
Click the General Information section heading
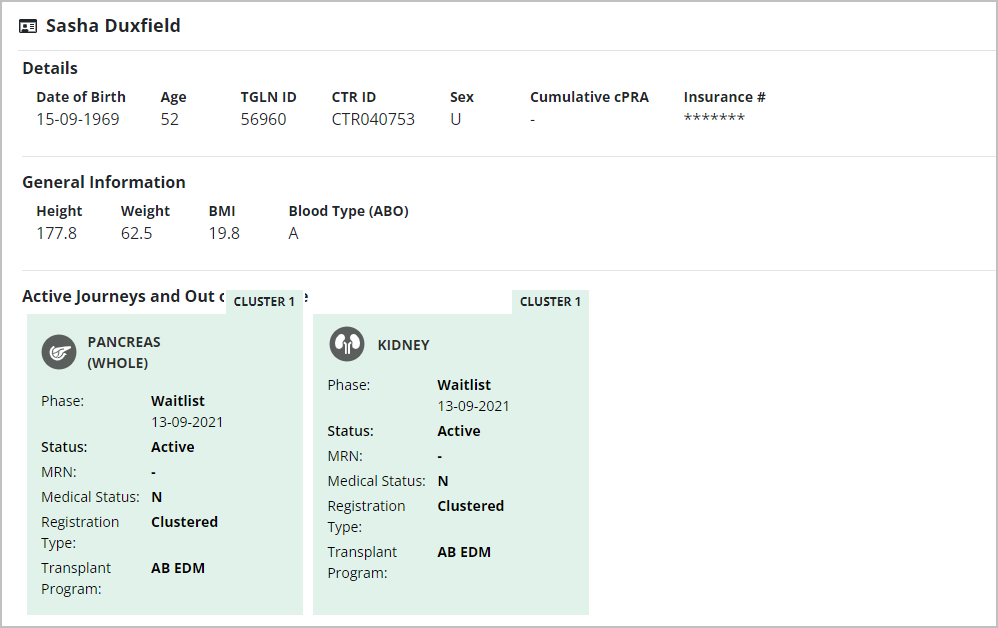(x=104, y=182)
